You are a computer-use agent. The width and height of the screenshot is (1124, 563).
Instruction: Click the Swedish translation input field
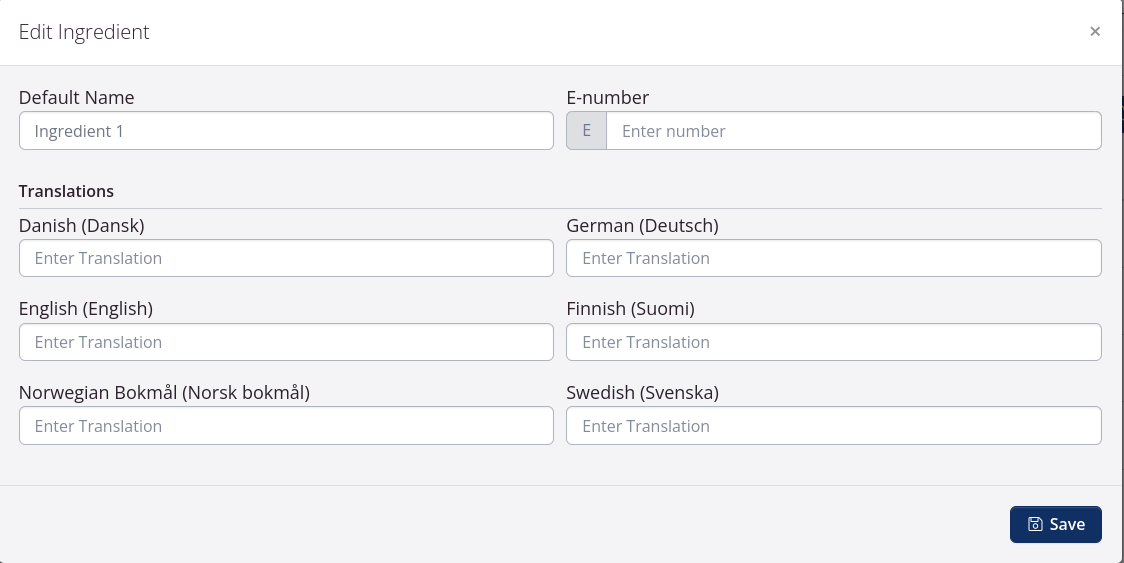point(833,426)
